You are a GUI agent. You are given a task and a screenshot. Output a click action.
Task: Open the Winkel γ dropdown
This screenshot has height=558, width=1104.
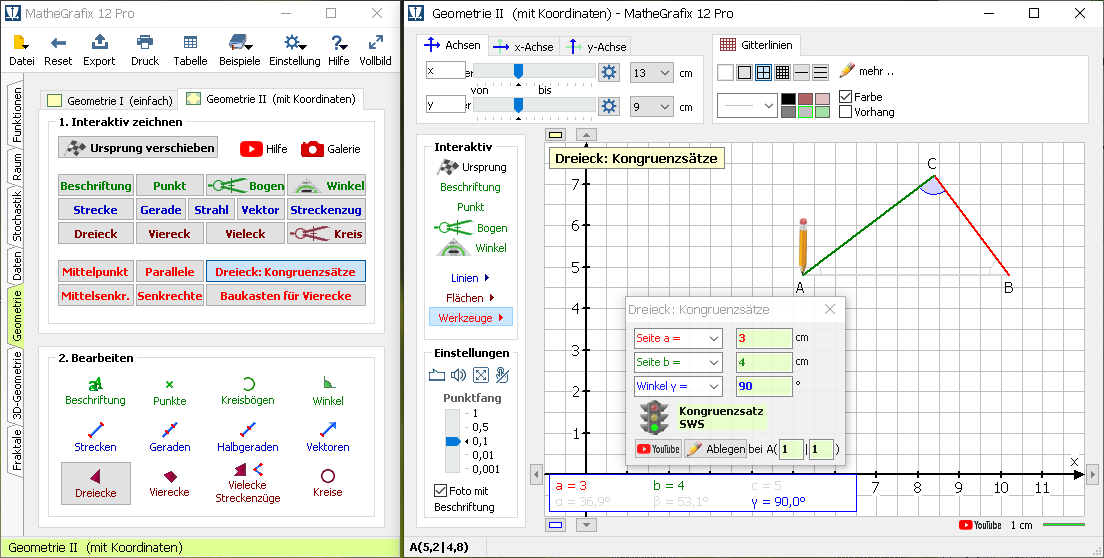[x=677, y=386]
